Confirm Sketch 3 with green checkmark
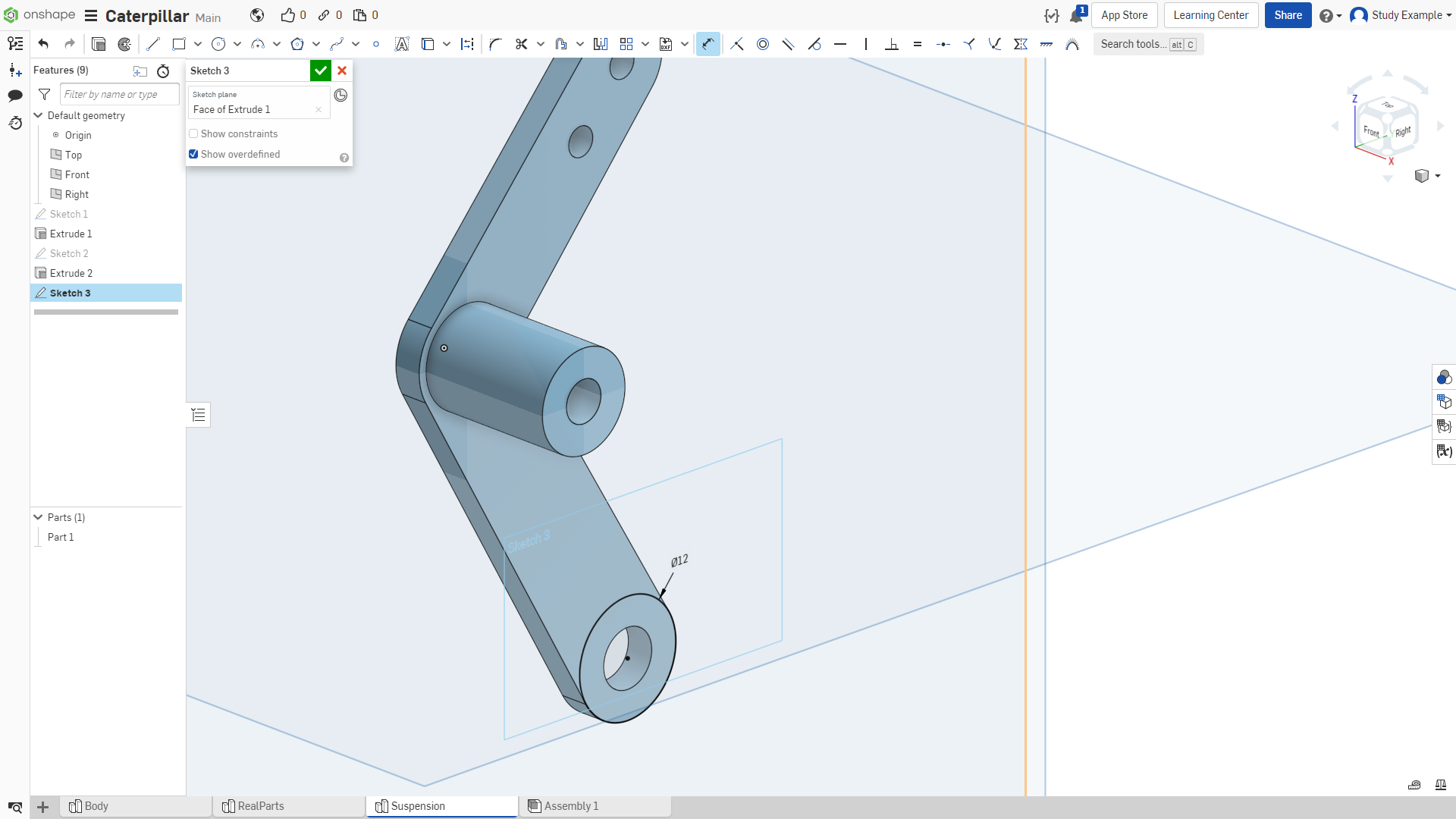1456x819 pixels. [x=321, y=71]
